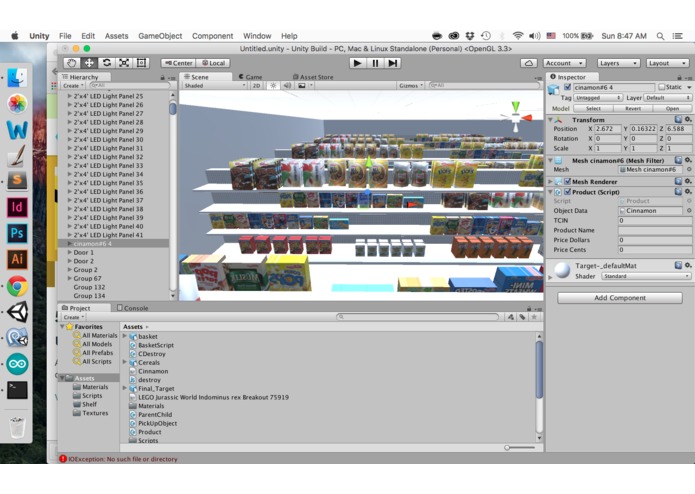Open Unity icon in the Dock
The width and height of the screenshot is (695, 494).
click(17, 312)
